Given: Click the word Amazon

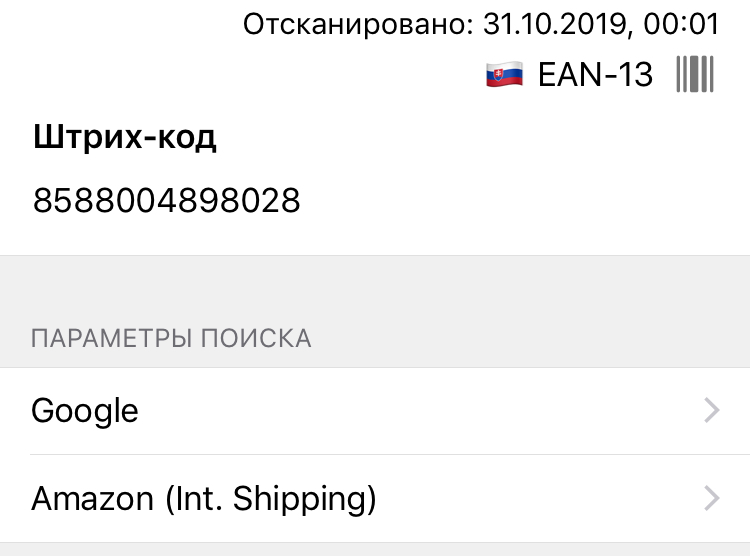Looking at the screenshot, I should [94, 498].
